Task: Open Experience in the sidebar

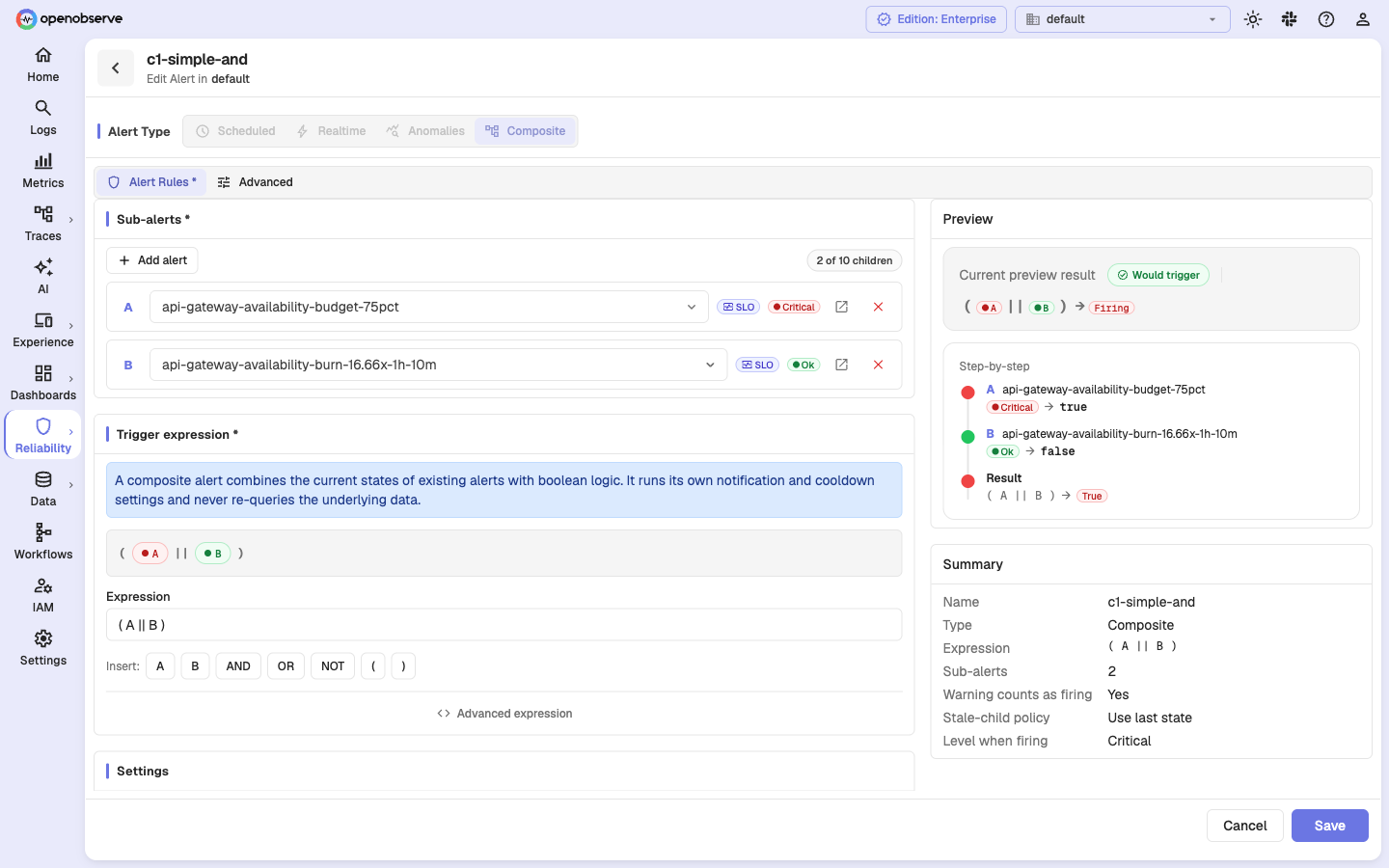Action: pyautogui.click(x=42, y=330)
